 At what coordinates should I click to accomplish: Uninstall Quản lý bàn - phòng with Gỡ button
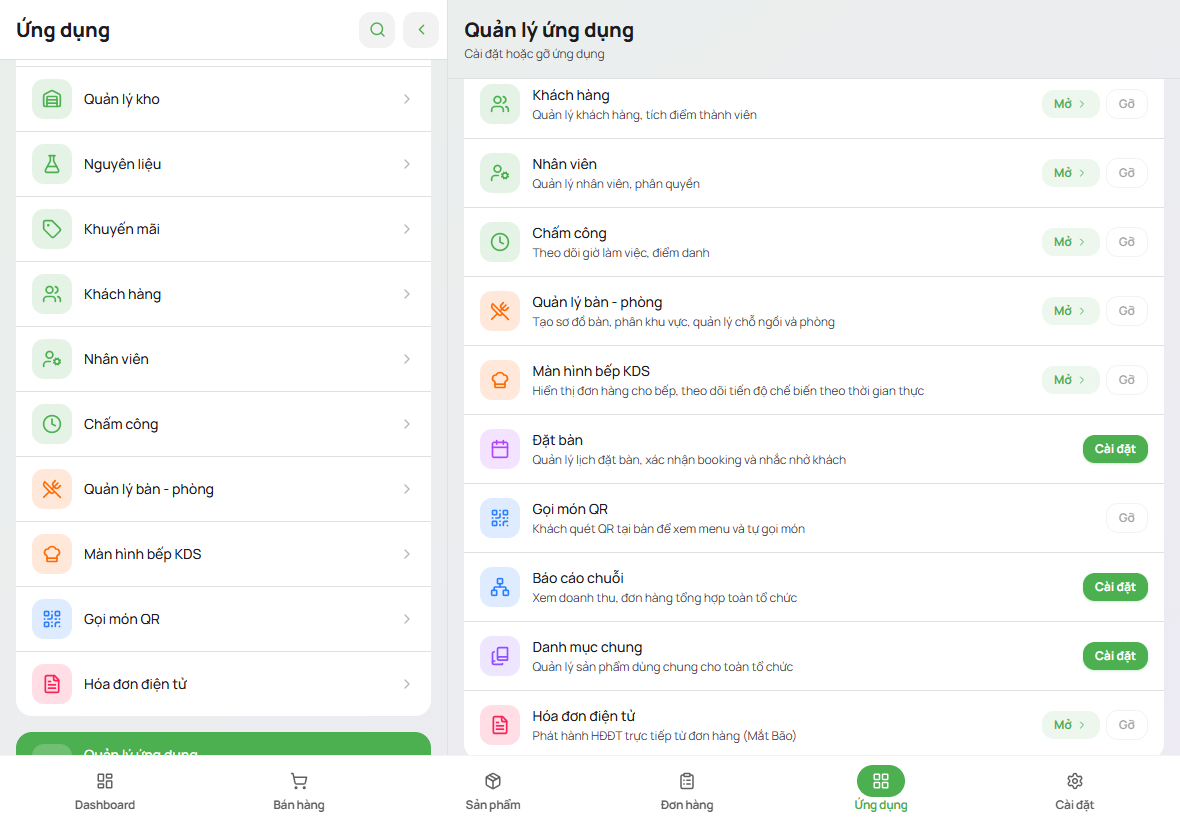pos(1127,311)
